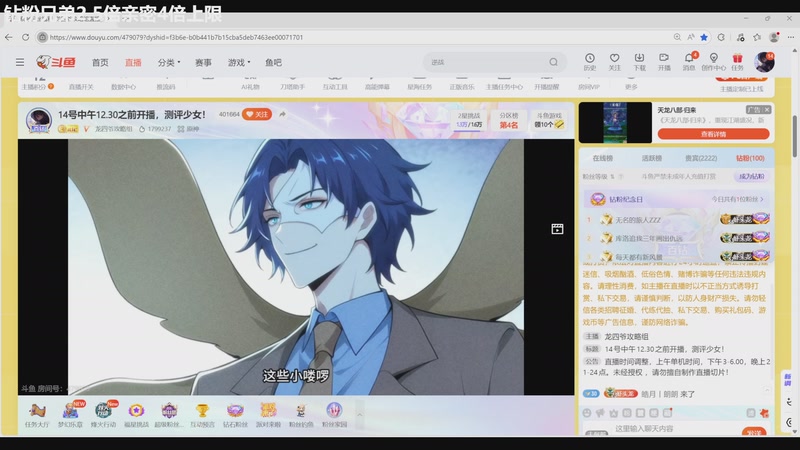Expand the 游戏 dropdown in navigation
This screenshot has height=450, width=800.
[239, 62]
